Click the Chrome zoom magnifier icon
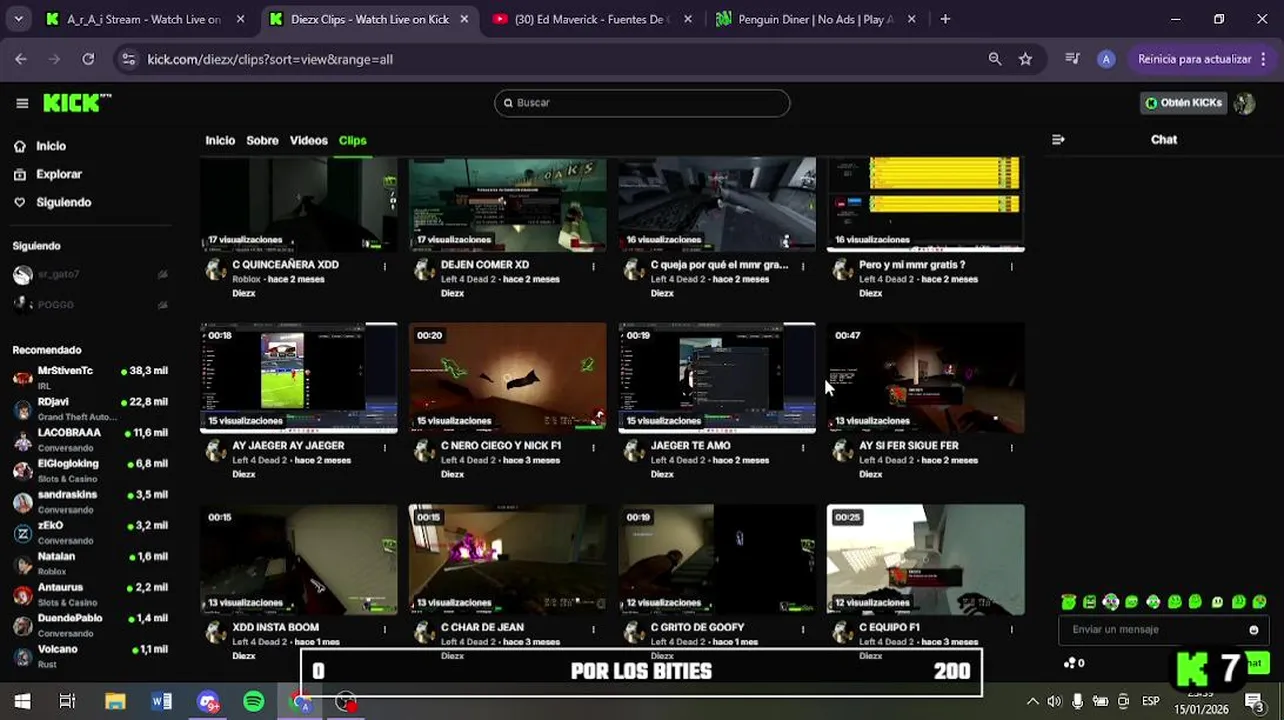This screenshot has height=720, width=1284. point(995,59)
